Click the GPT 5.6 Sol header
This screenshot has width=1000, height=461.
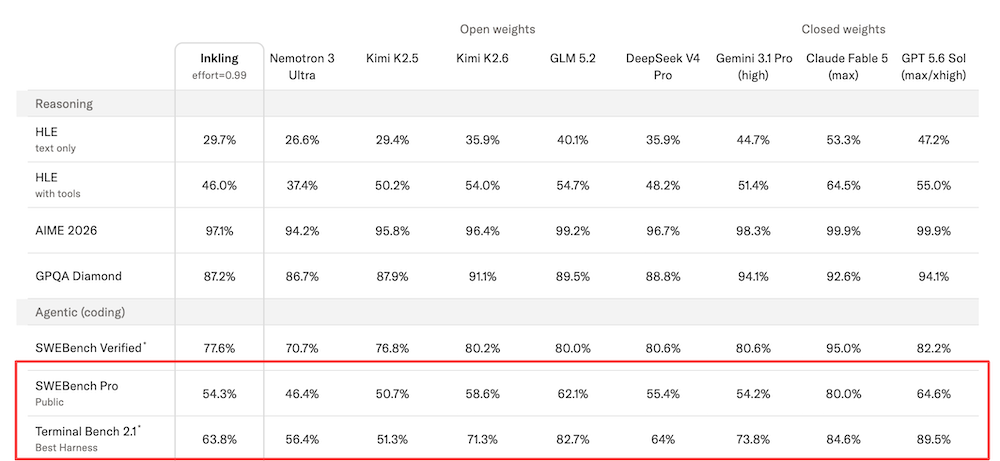click(934, 66)
